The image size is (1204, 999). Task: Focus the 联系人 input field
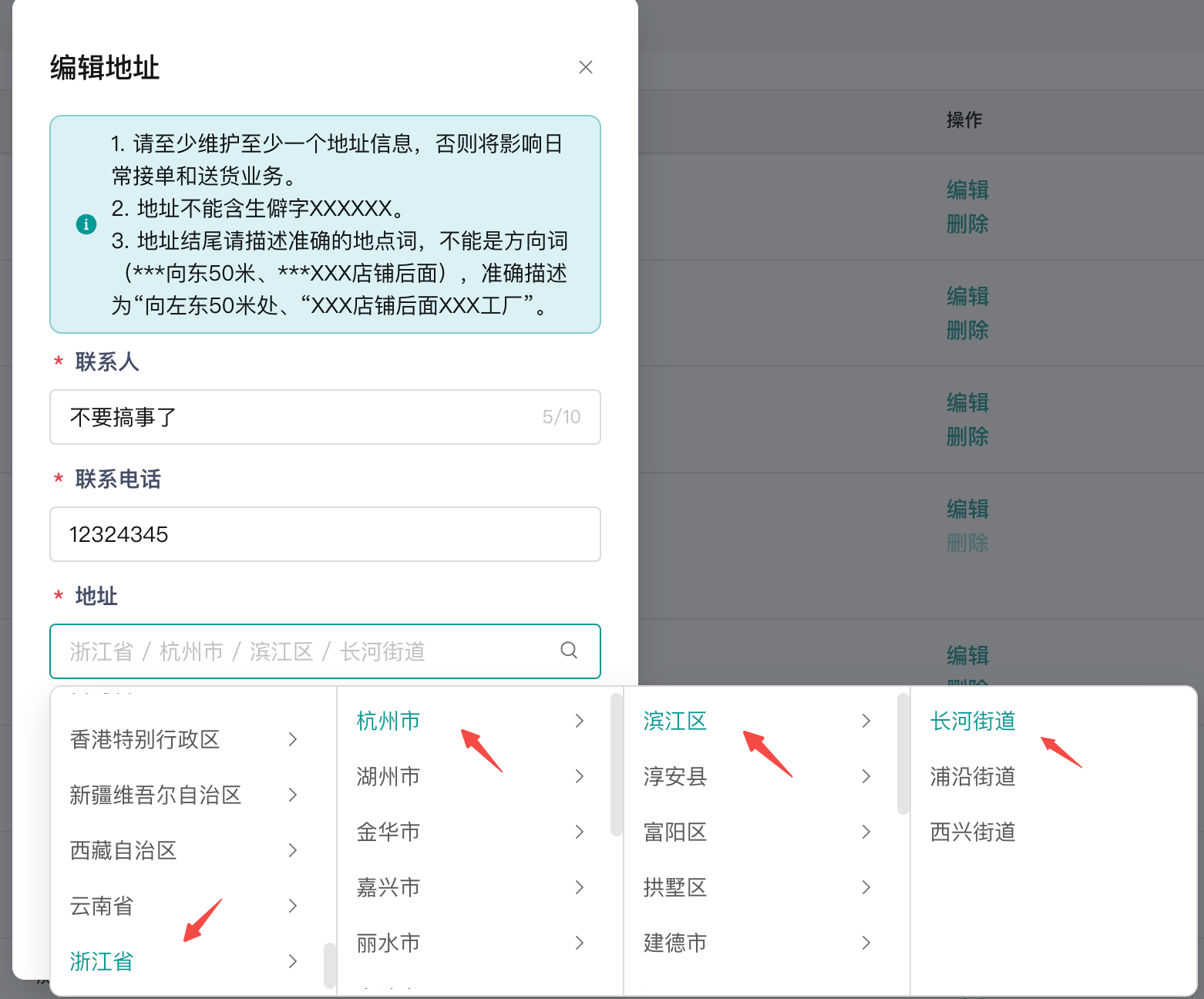pos(325,417)
